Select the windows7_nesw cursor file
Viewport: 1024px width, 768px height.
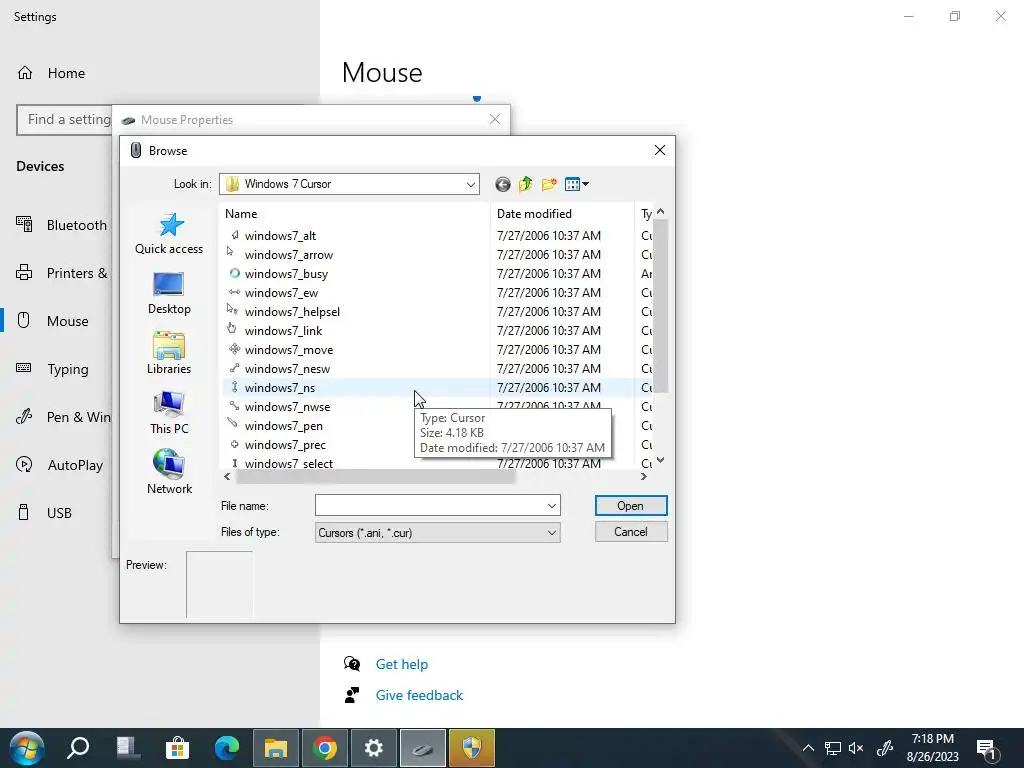pyautogui.click(x=287, y=368)
